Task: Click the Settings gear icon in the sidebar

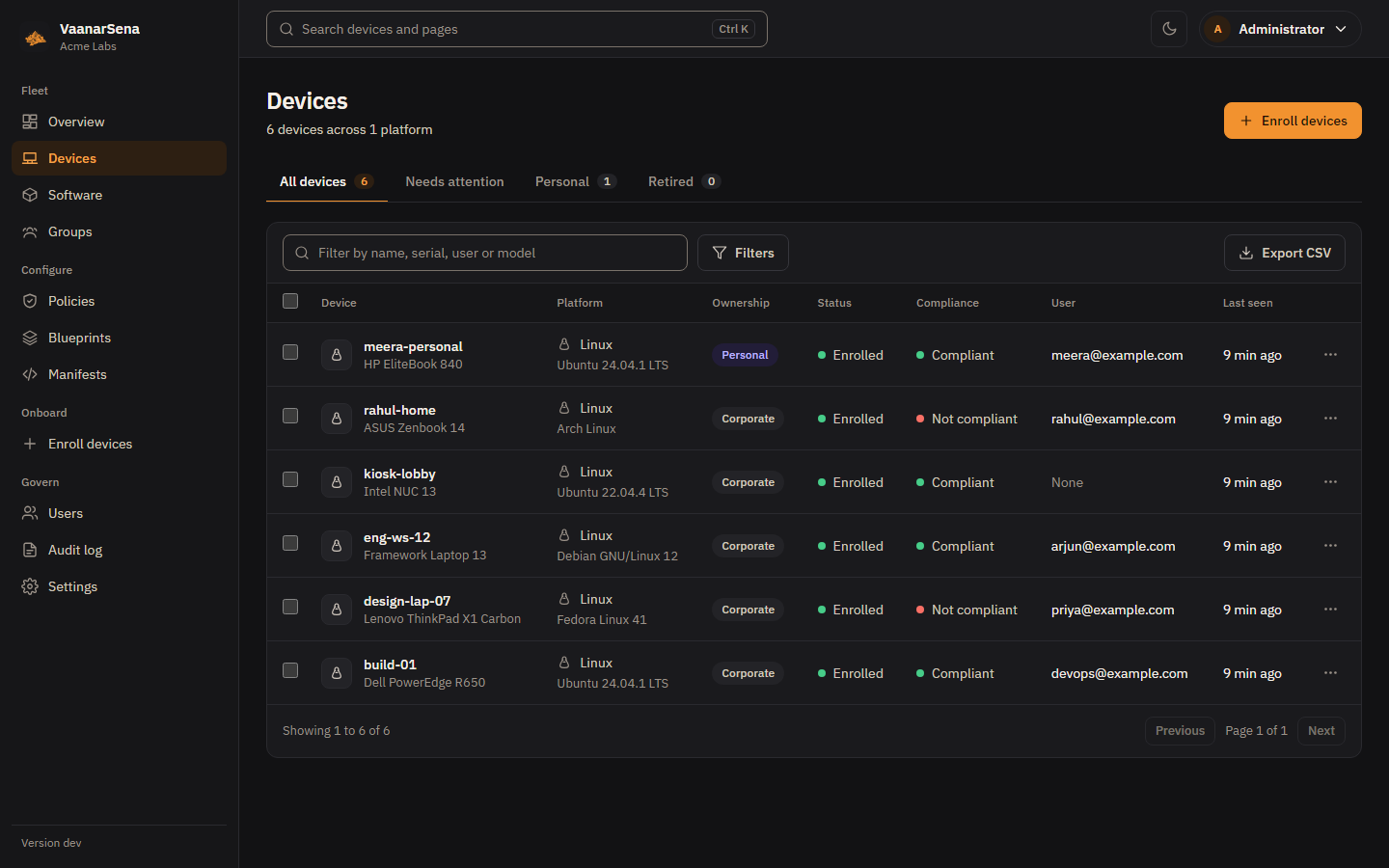Action: point(30,586)
